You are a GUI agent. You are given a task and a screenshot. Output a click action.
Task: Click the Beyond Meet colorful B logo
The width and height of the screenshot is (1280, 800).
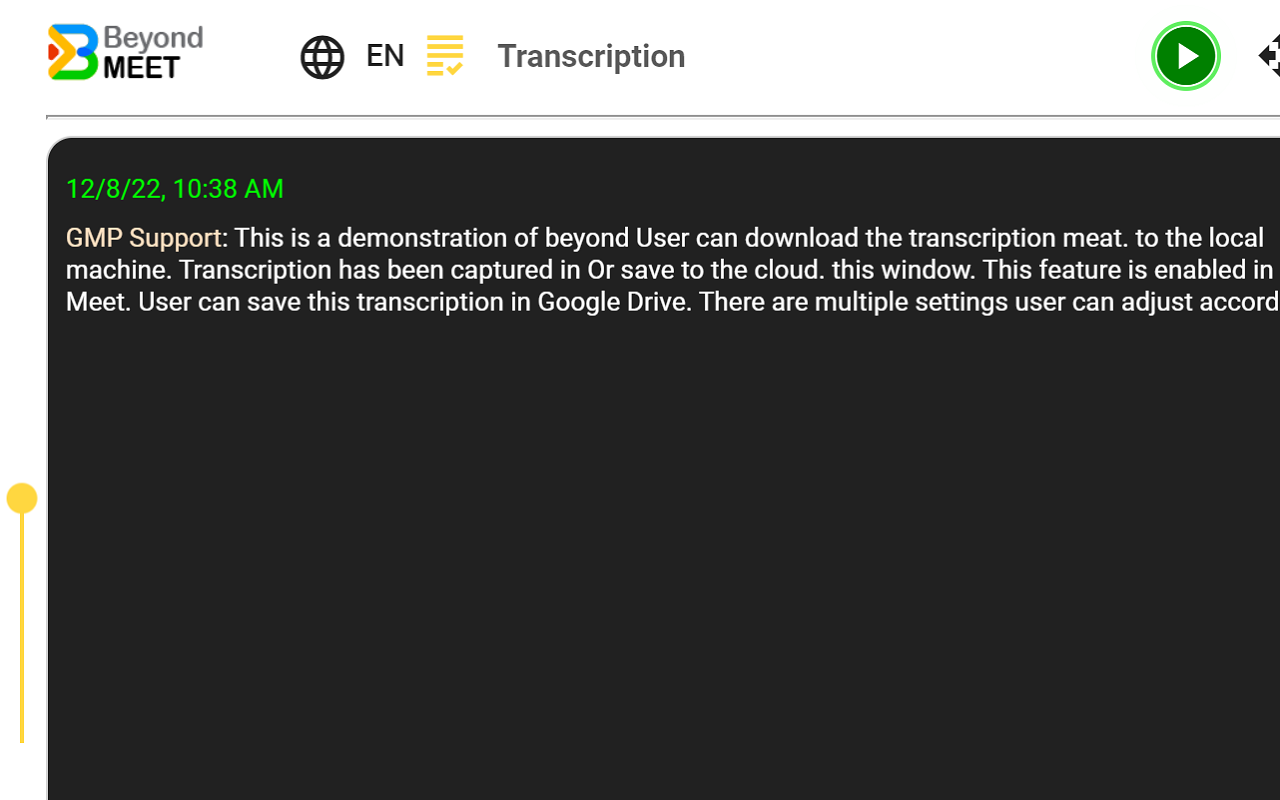coord(73,52)
